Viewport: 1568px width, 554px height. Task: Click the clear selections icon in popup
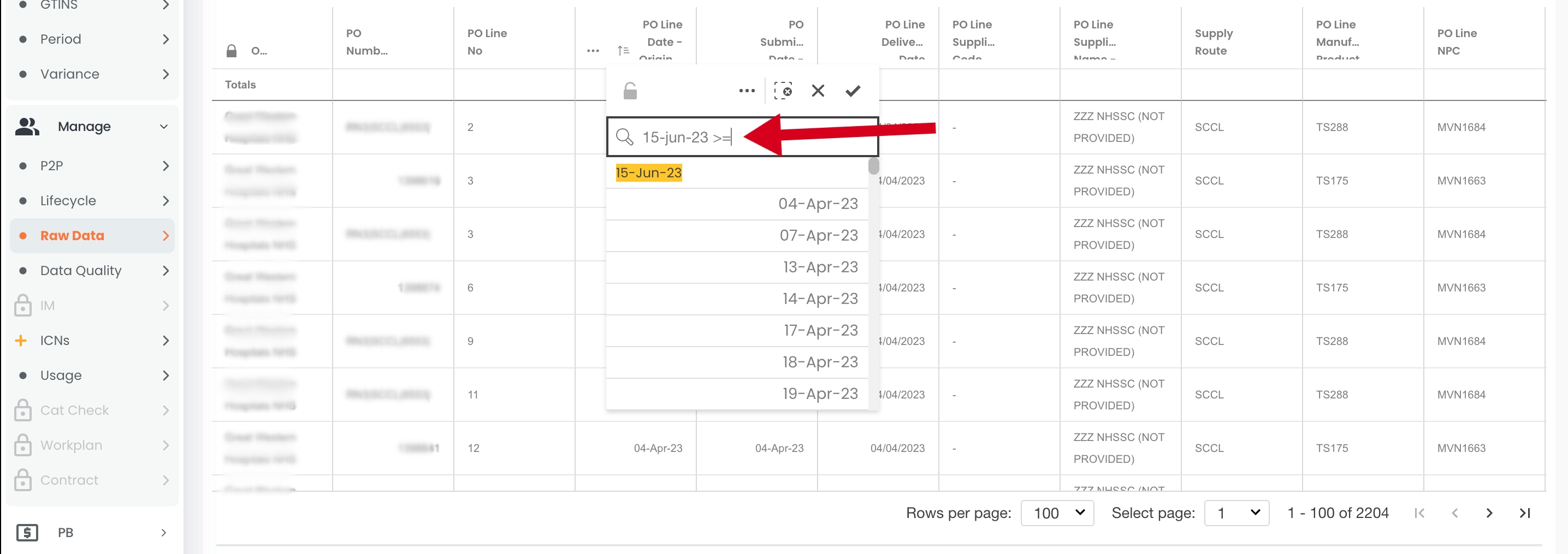[783, 91]
